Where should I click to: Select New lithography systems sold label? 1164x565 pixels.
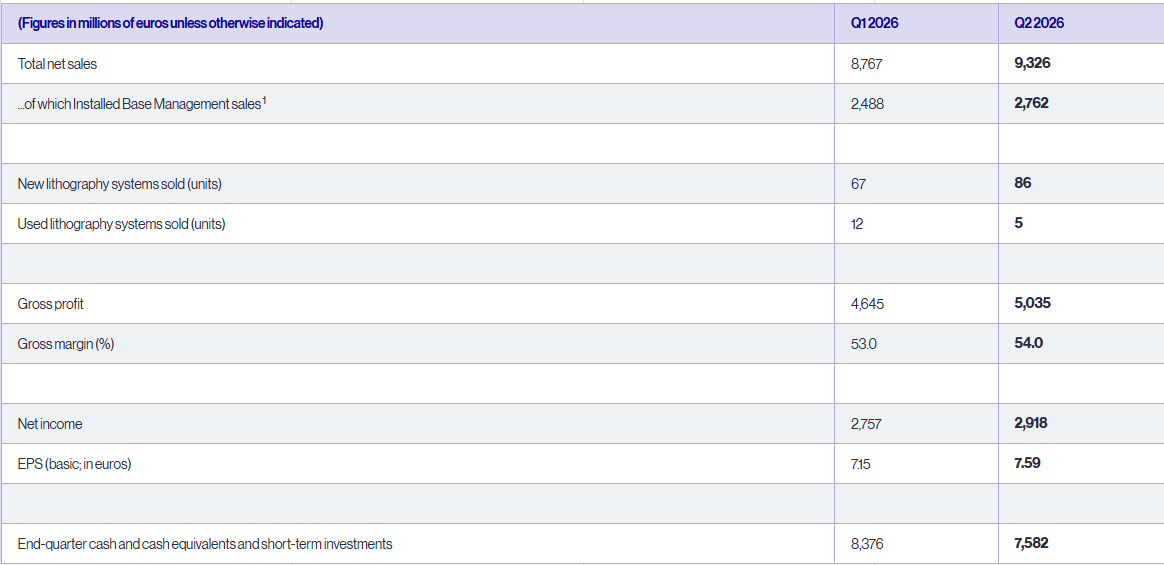tap(120, 184)
